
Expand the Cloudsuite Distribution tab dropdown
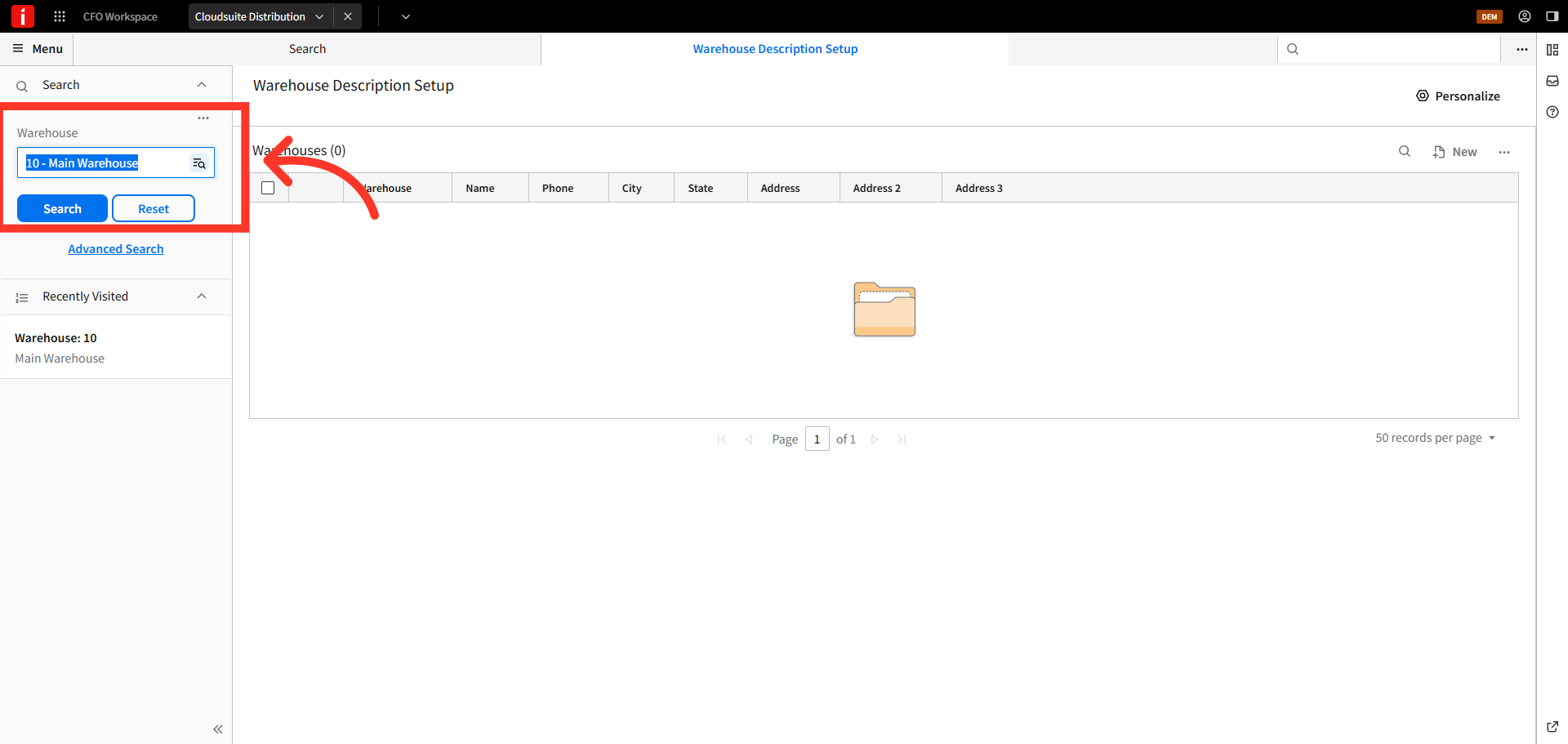(x=319, y=16)
